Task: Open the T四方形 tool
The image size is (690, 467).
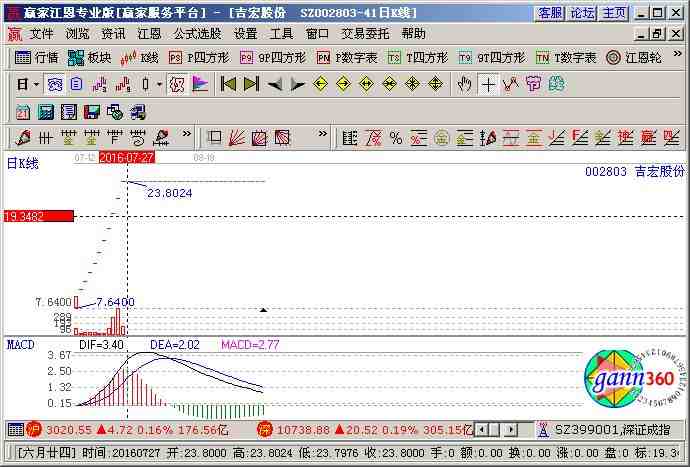Action: 418,58
